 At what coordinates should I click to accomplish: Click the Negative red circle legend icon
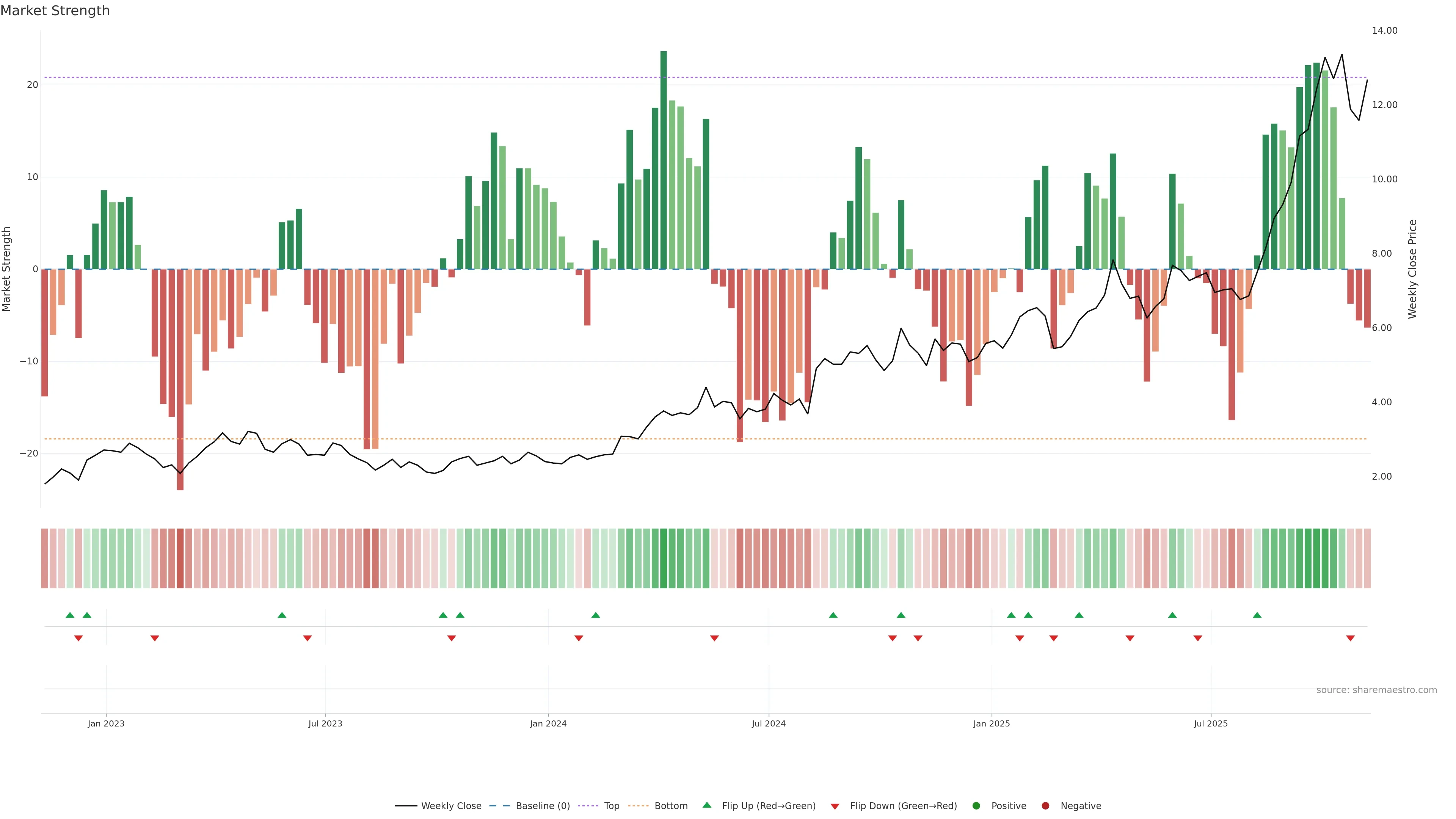(1045, 806)
